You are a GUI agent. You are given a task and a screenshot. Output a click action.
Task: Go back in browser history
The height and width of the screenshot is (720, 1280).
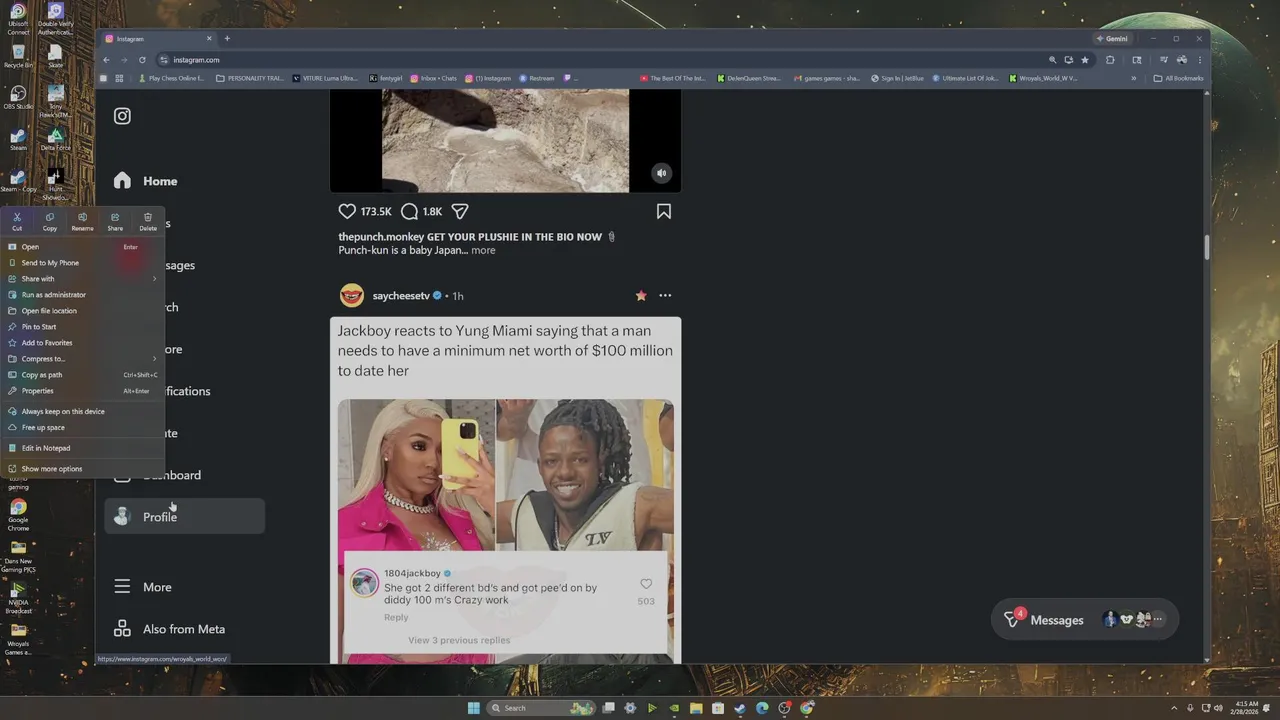click(106, 60)
